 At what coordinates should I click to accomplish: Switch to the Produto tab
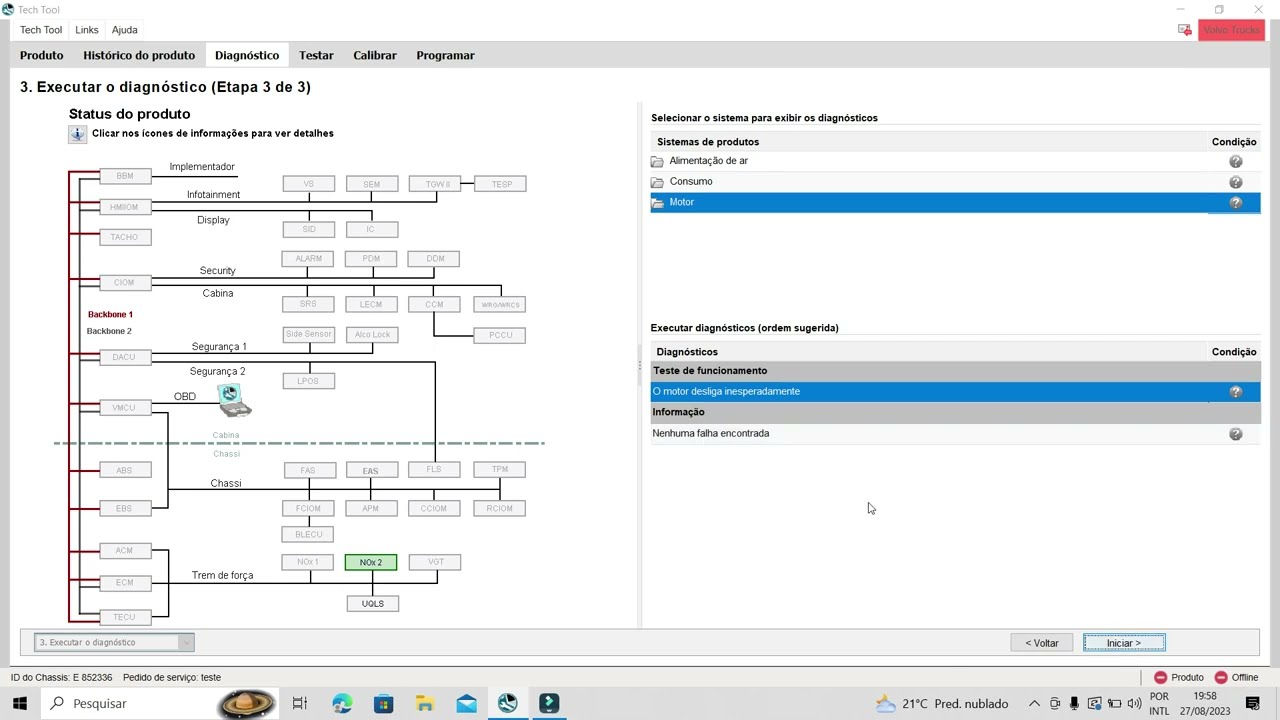click(42, 55)
